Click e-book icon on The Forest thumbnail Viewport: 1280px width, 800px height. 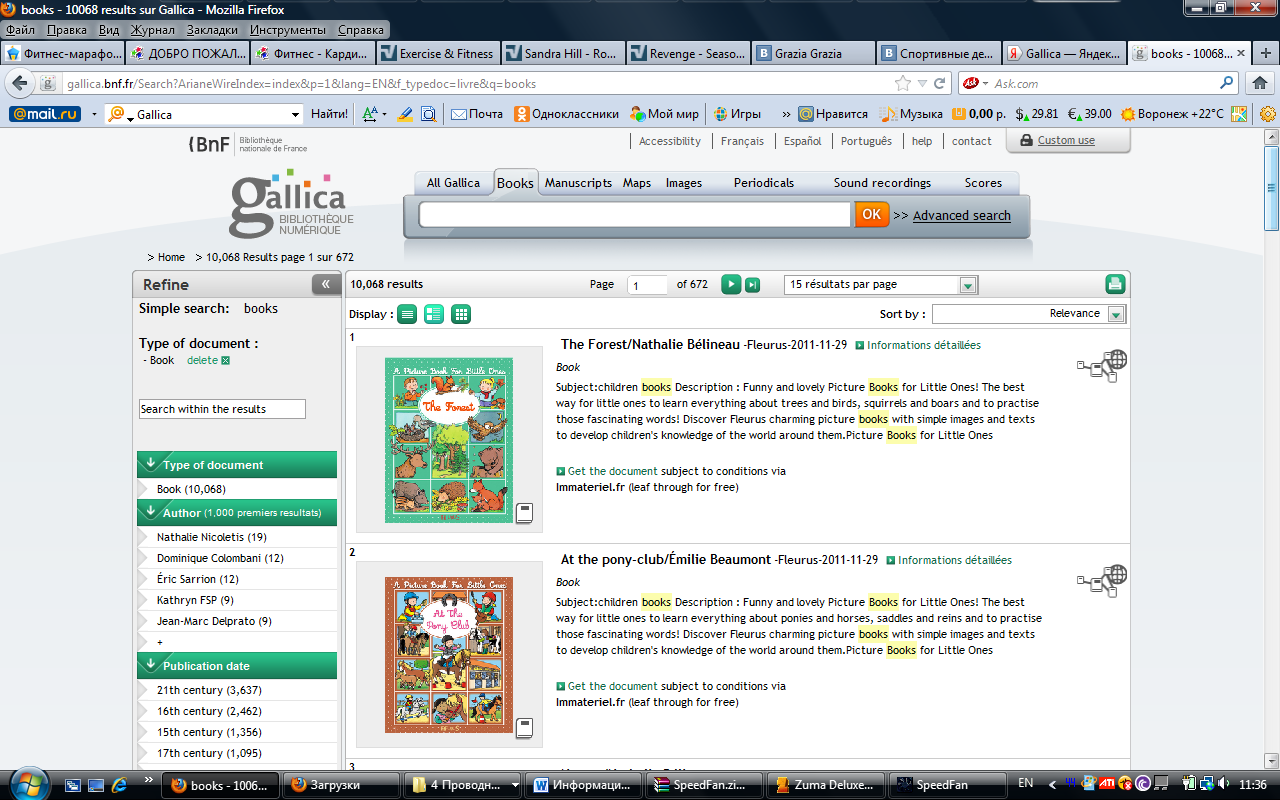525,514
